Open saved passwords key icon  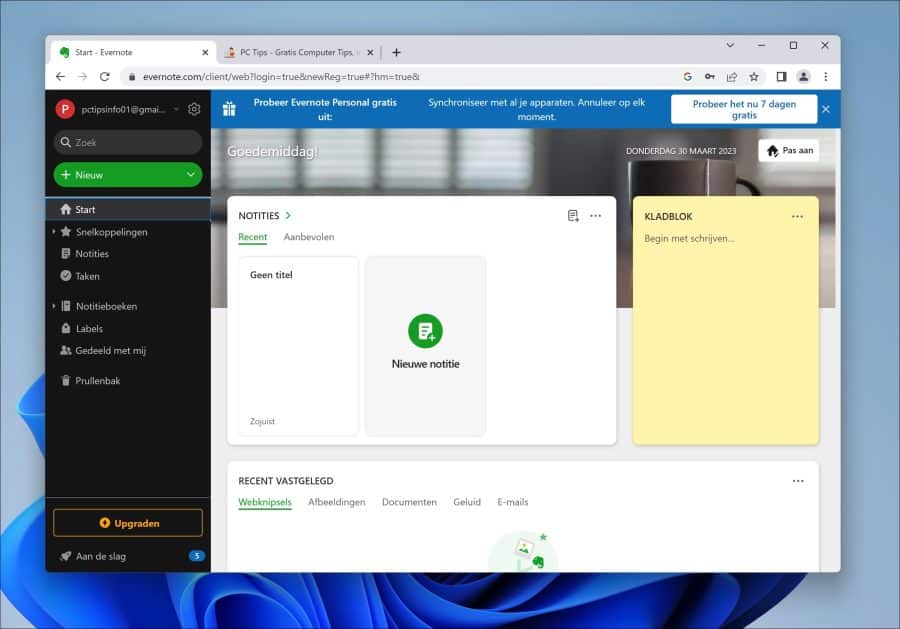point(710,76)
